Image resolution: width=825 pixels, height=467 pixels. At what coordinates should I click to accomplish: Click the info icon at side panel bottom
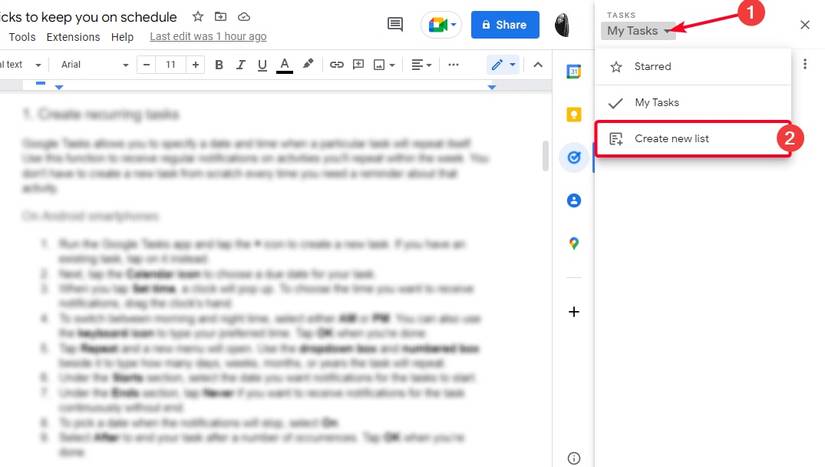[574, 458]
